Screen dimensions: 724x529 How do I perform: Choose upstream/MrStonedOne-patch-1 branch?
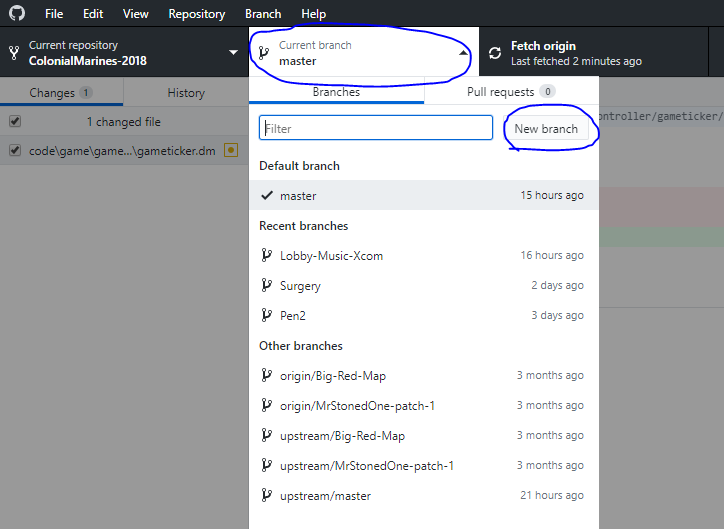[x=423, y=465]
